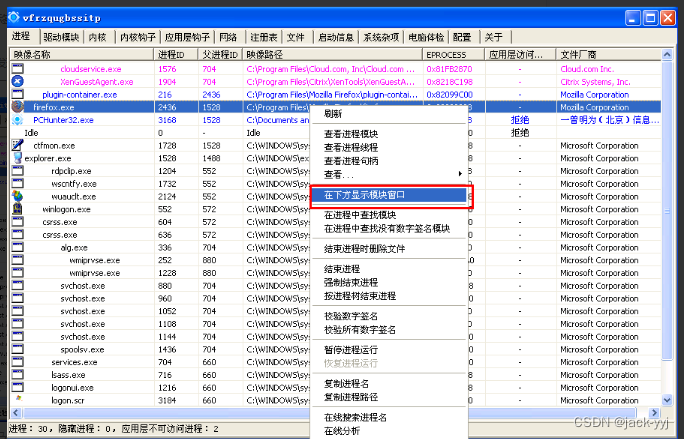Select 结束进程 menu entry

[389, 269]
